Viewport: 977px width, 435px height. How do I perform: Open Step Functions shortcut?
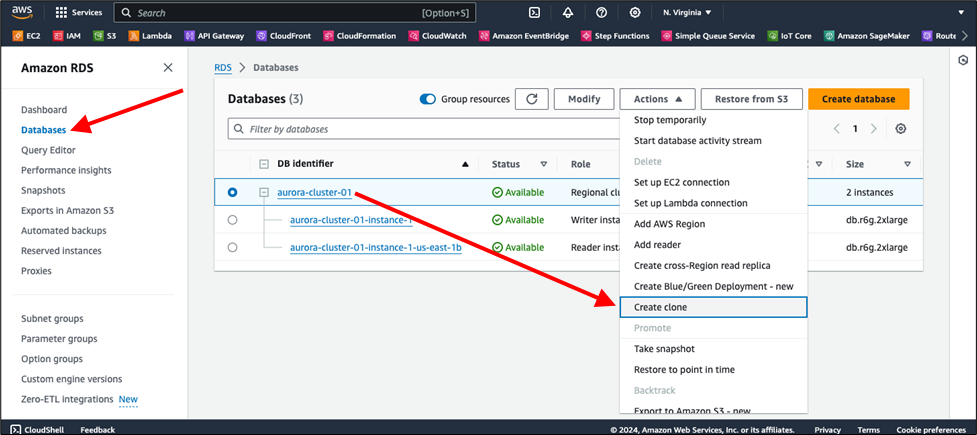click(615, 36)
